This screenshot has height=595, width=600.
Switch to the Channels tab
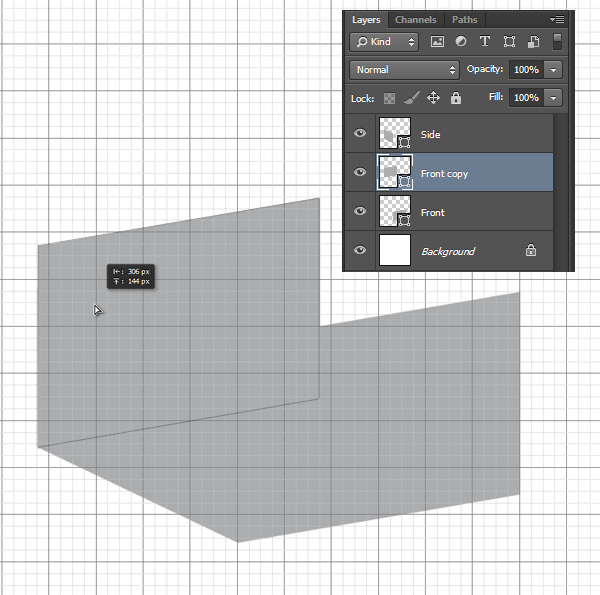tap(416, 20)
